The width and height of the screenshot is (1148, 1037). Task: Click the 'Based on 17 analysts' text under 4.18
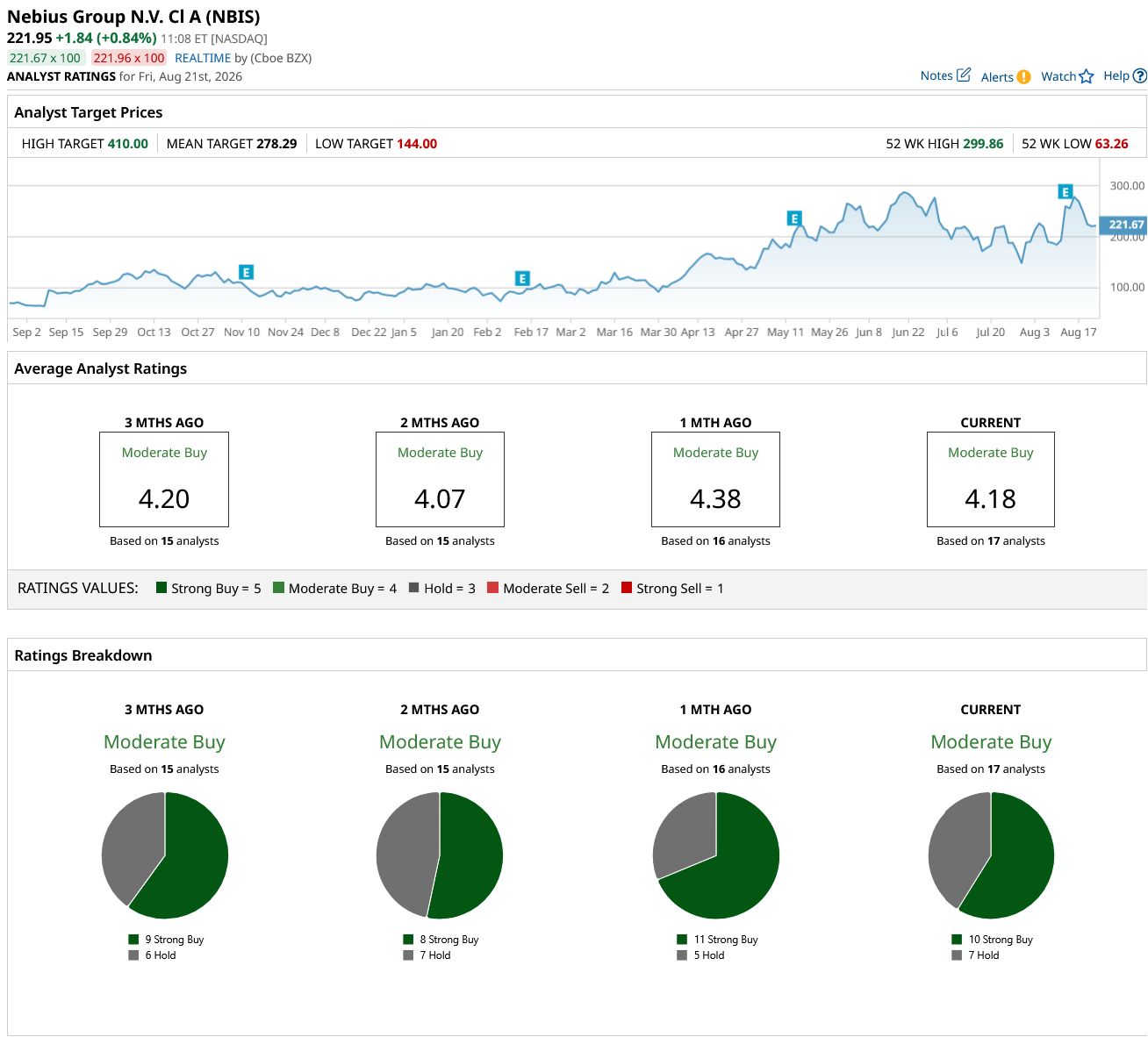coord(991,541)
